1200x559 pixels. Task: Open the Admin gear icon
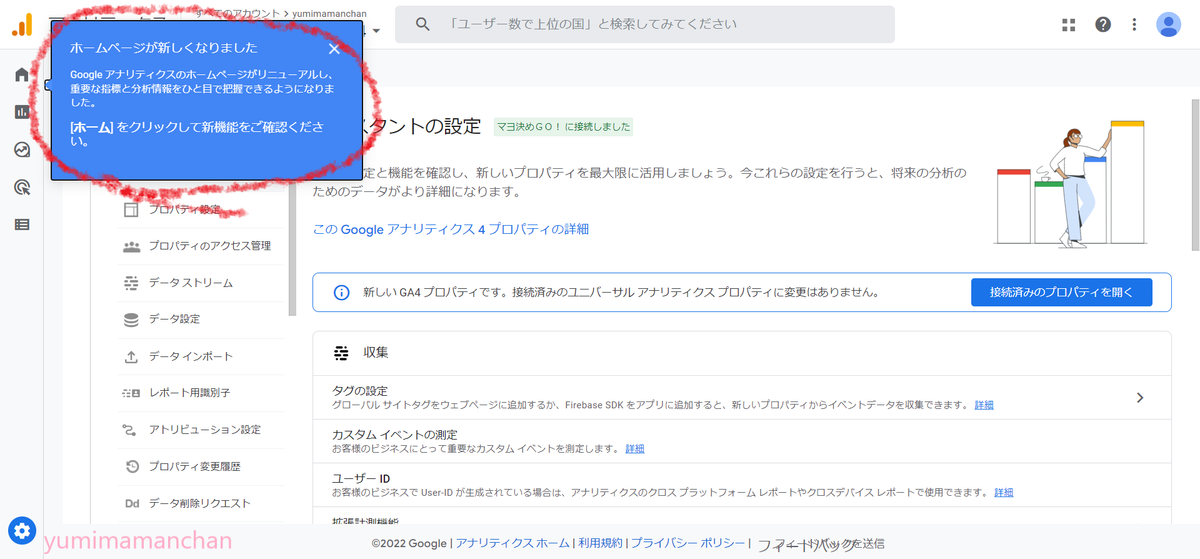click(x=22, y=531)
